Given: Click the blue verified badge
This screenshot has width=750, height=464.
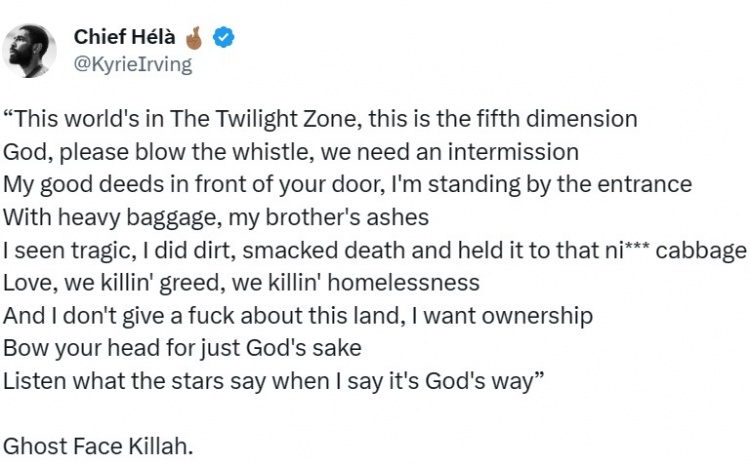Looking at the screenshot, I should 223,37.
